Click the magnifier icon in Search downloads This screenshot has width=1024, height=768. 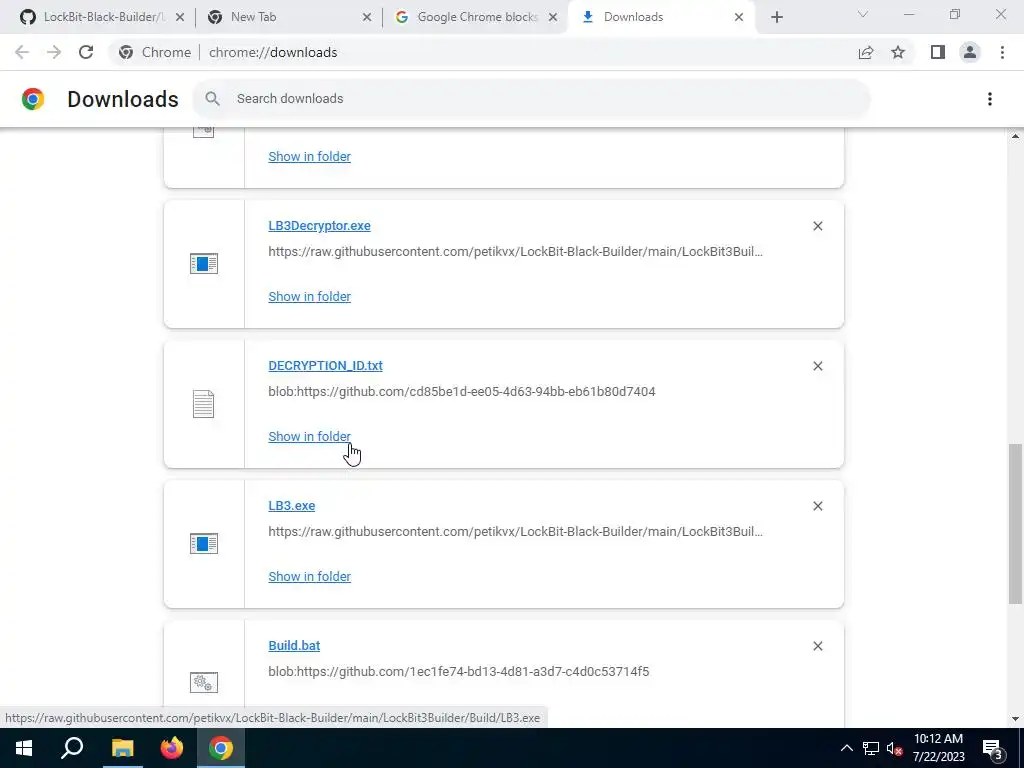click(x=212, y=99)
